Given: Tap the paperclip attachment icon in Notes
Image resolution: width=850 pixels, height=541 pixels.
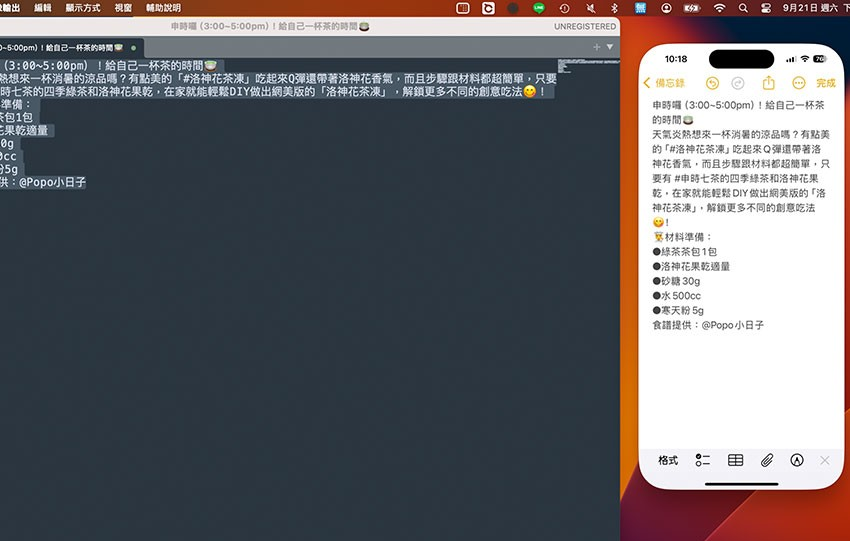Looking at the screenshot, I should tap(767, 460).
